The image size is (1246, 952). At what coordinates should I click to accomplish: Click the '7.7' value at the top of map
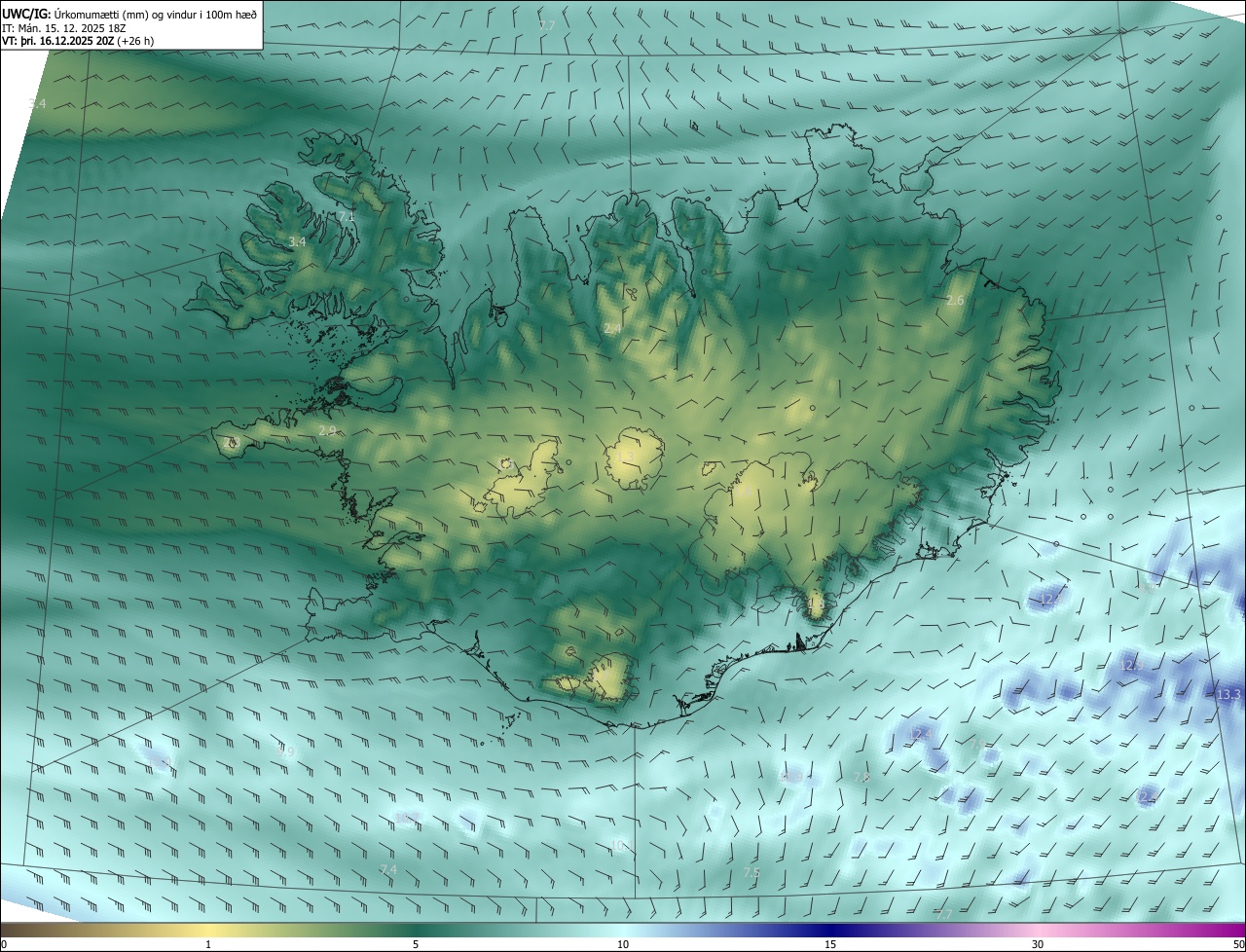coord(547,24)
